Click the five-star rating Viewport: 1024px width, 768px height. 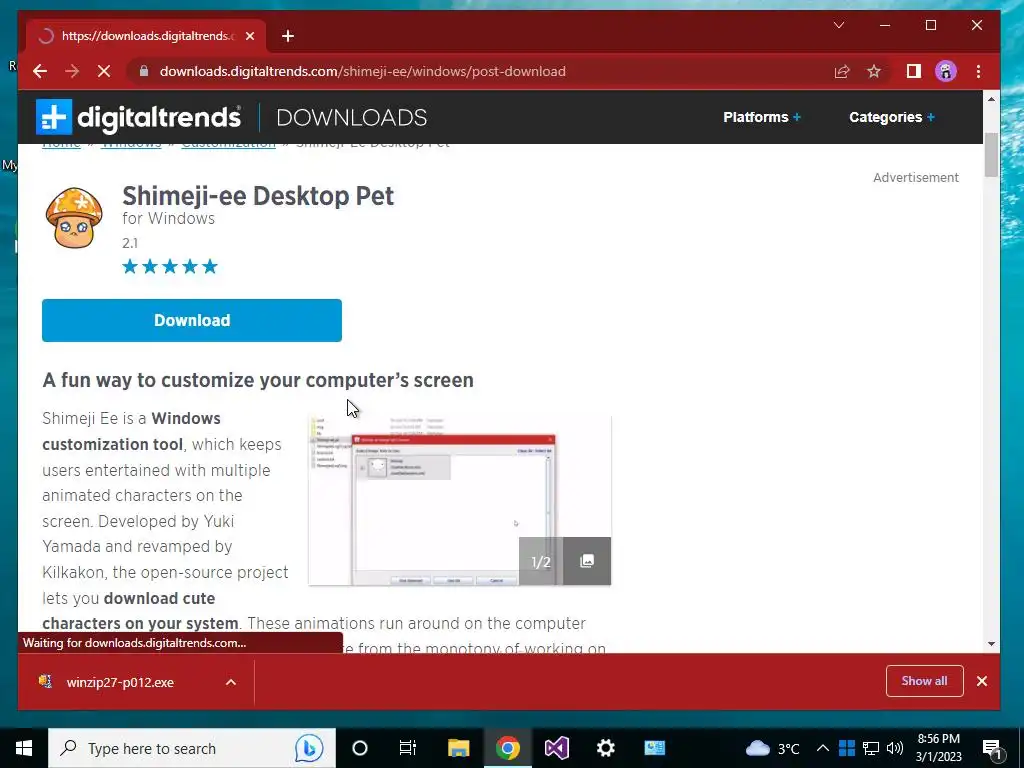(x=170, y=266)
